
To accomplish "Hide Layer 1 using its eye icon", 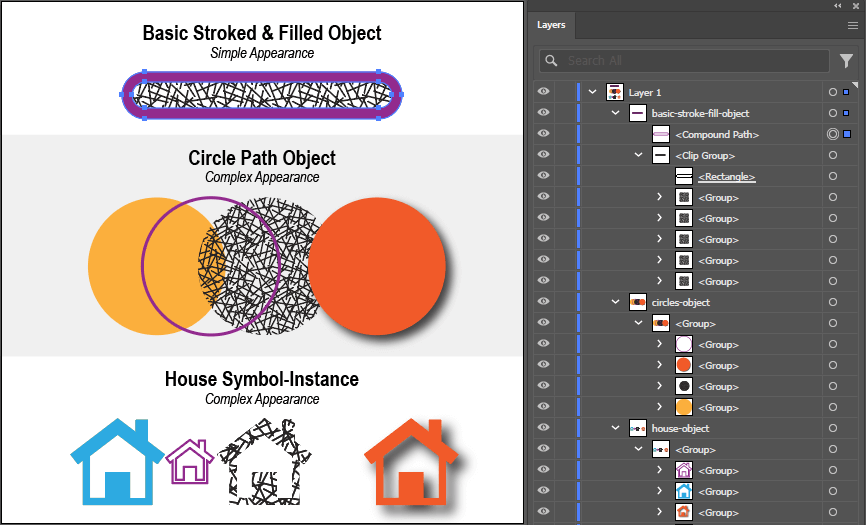I will [x=544, y=92].
